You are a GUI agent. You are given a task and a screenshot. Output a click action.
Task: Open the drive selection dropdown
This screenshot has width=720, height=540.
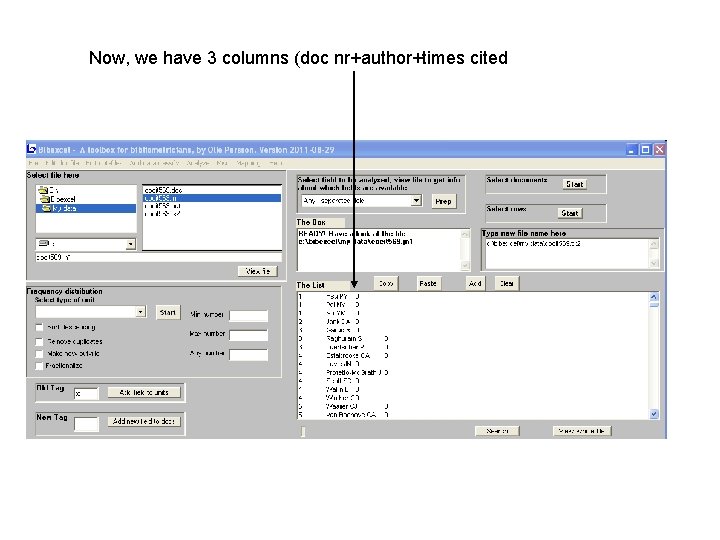click(x=131, y=244)
